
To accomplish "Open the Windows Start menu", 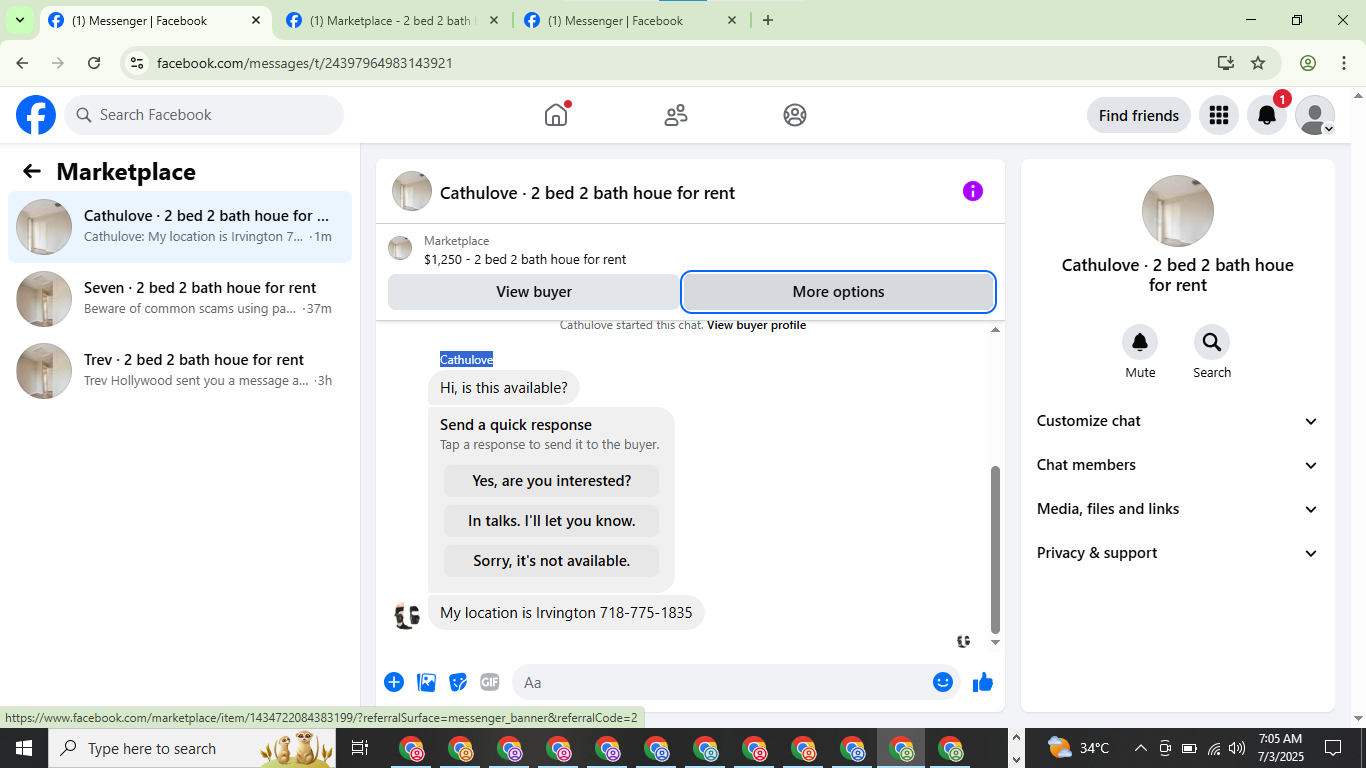I will click(x=24, y=748).
